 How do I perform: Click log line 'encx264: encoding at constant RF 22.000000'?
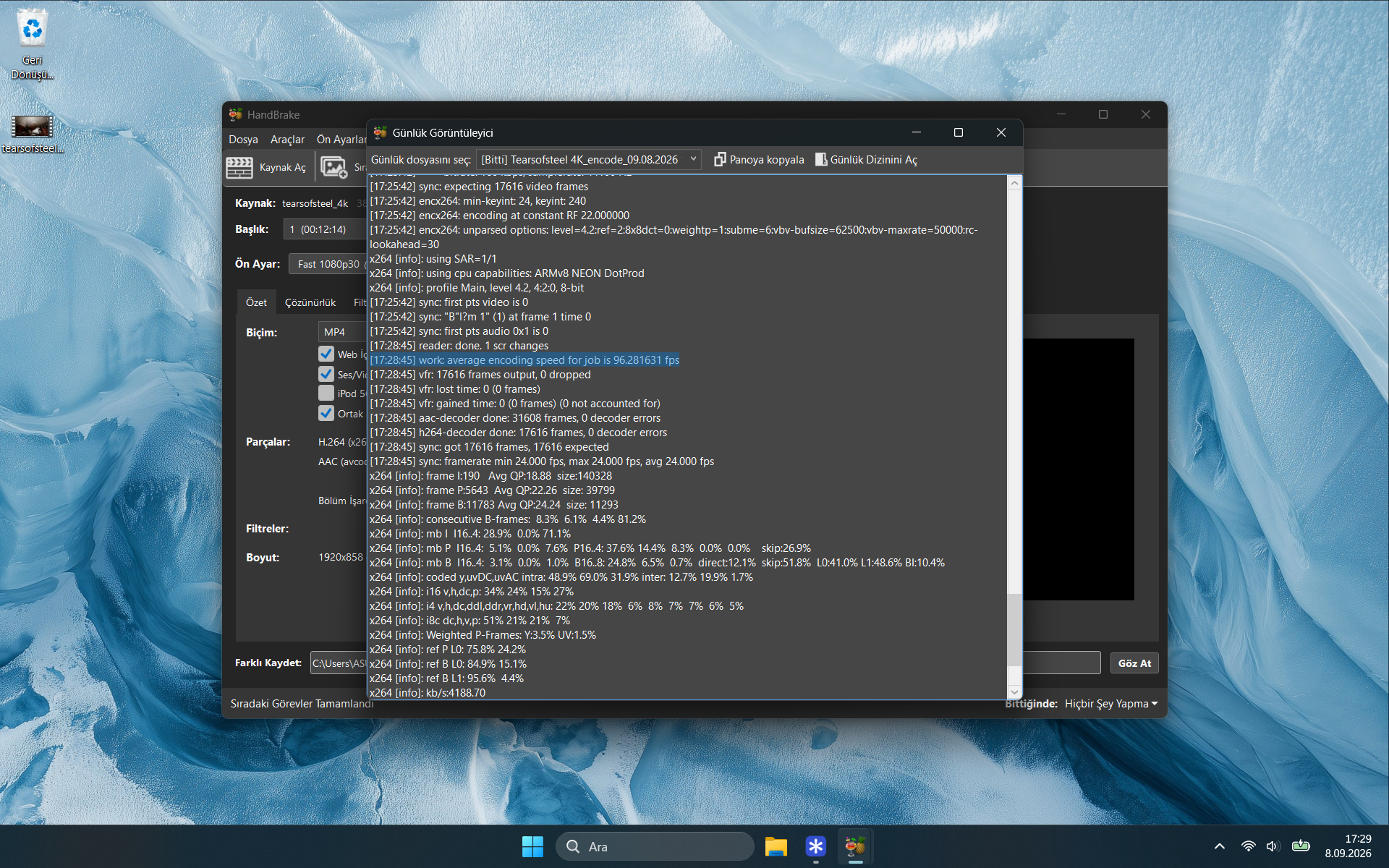(499, 215)
